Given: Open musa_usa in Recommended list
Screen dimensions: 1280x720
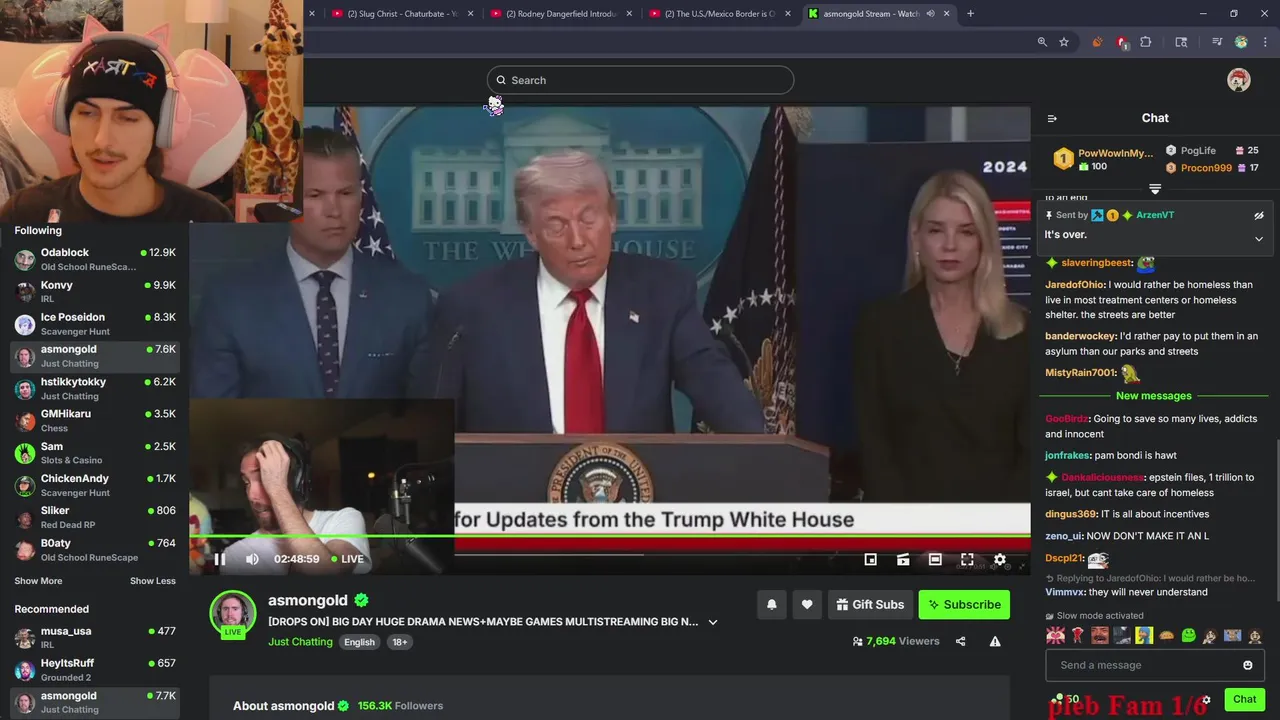Looking at the screenshot, I should pyautogui.click(x=95, y=638).
